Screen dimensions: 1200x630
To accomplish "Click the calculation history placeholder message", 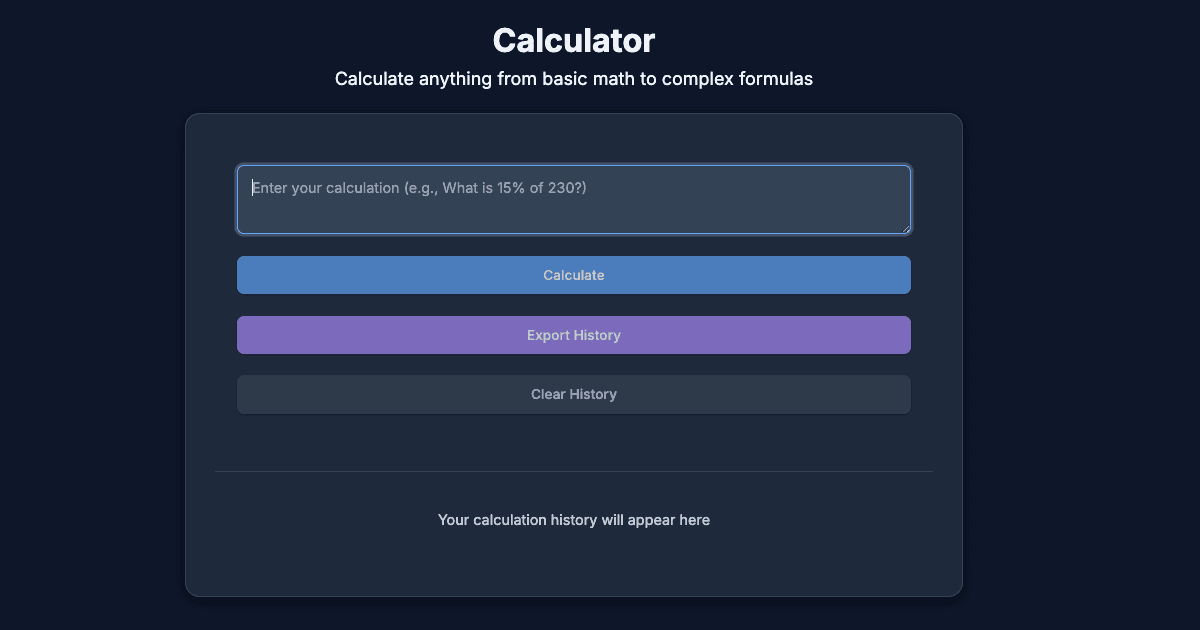I will click(573, 519).
